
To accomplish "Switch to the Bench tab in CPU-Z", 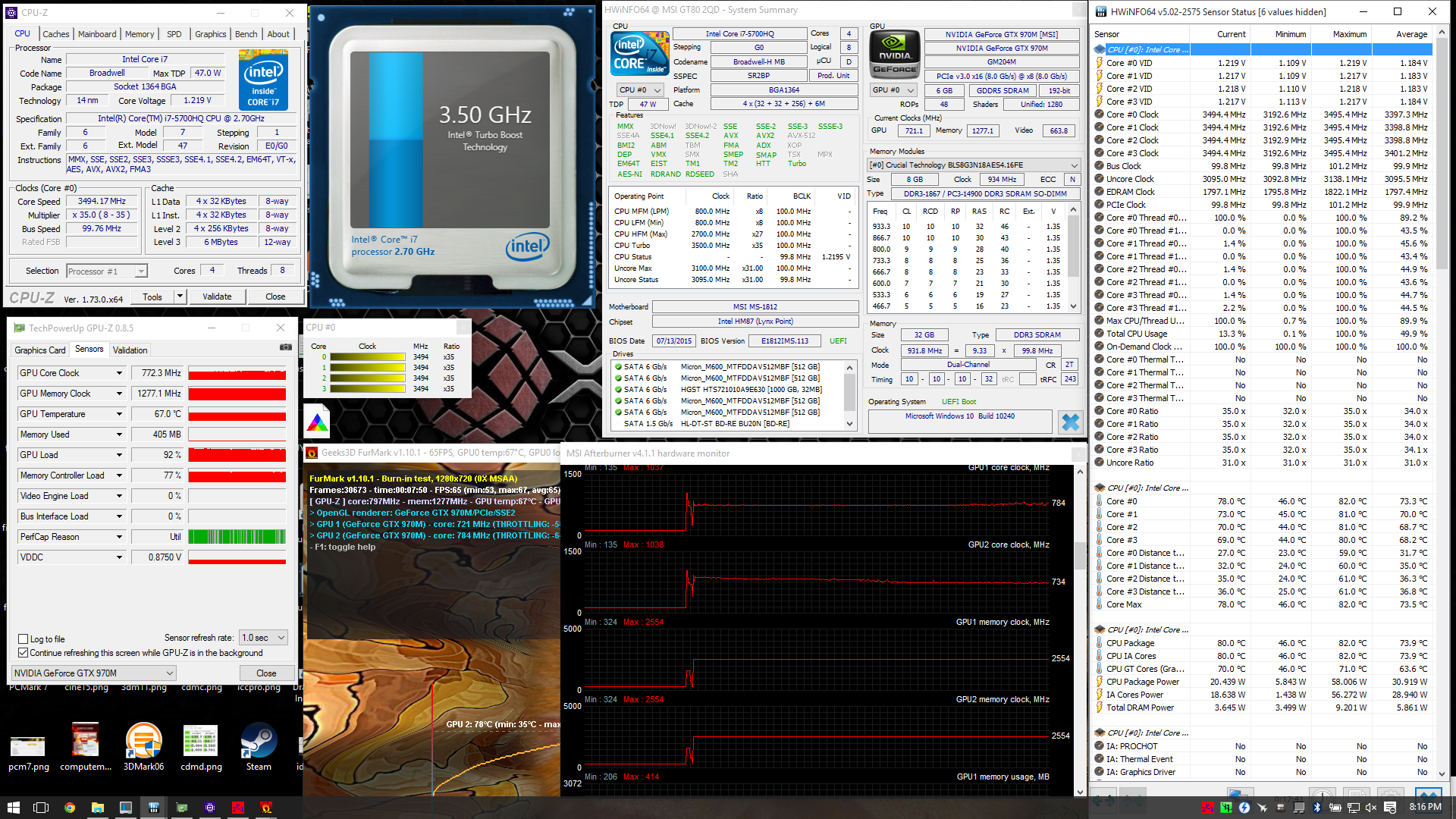I will pyautogui.click(x=246, y=34).
